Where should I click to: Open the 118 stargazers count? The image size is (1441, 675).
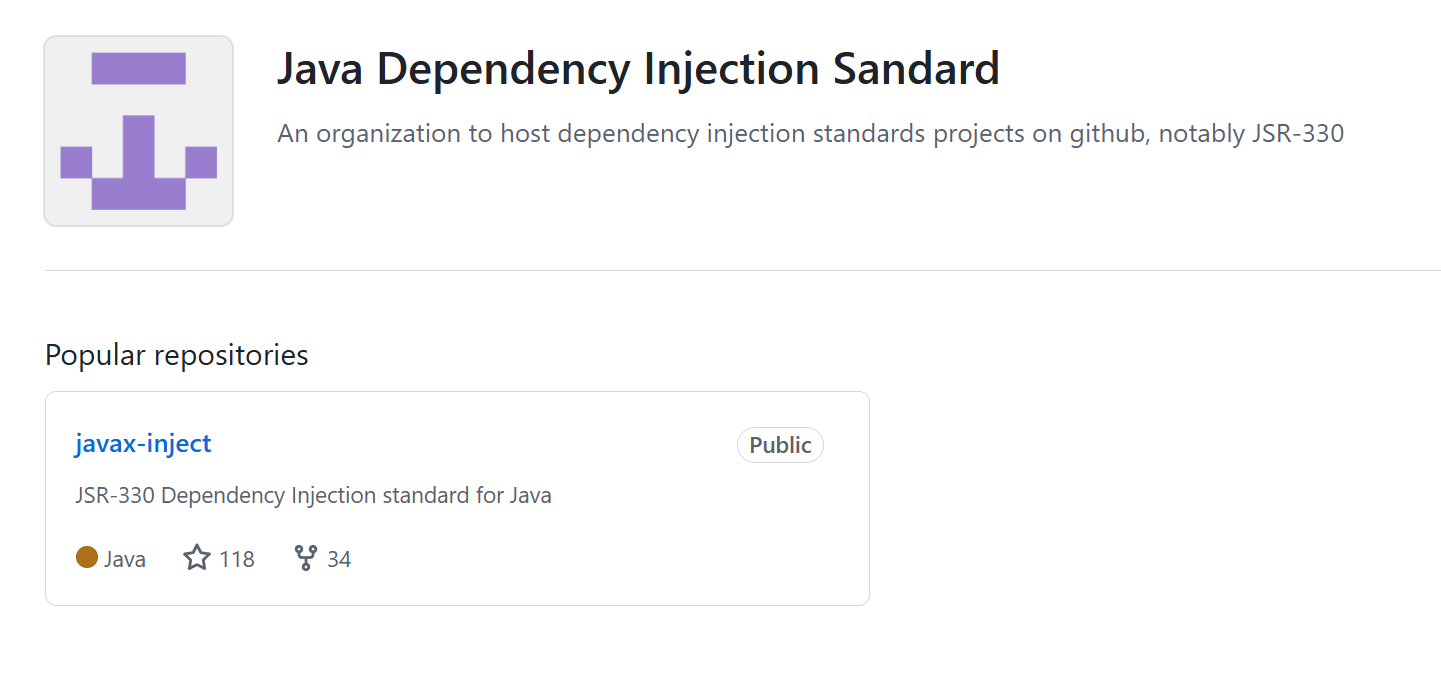tap(237, 559)
